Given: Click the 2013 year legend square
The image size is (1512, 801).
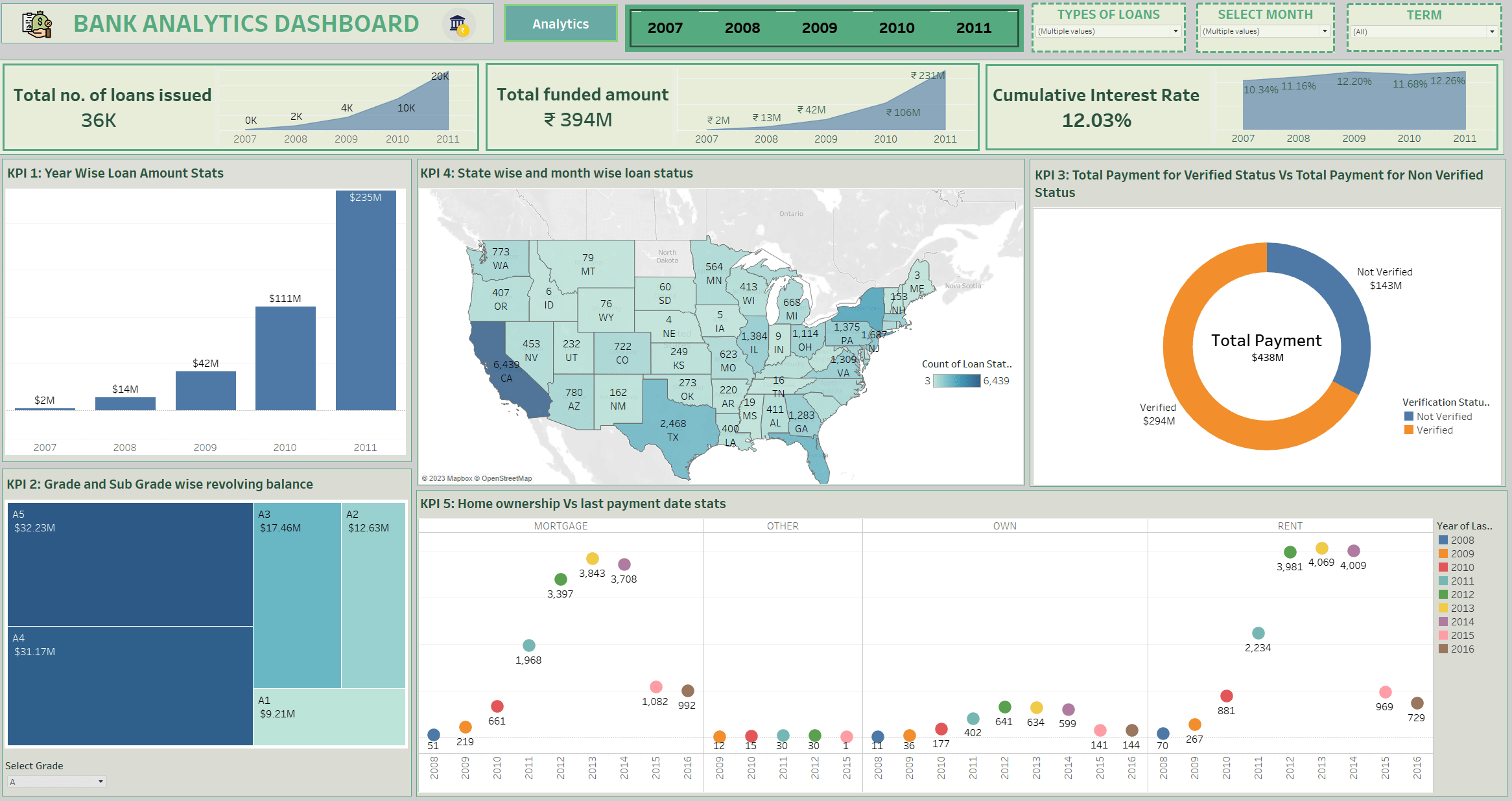Looking at the screenshot, I should [1443, 608].
